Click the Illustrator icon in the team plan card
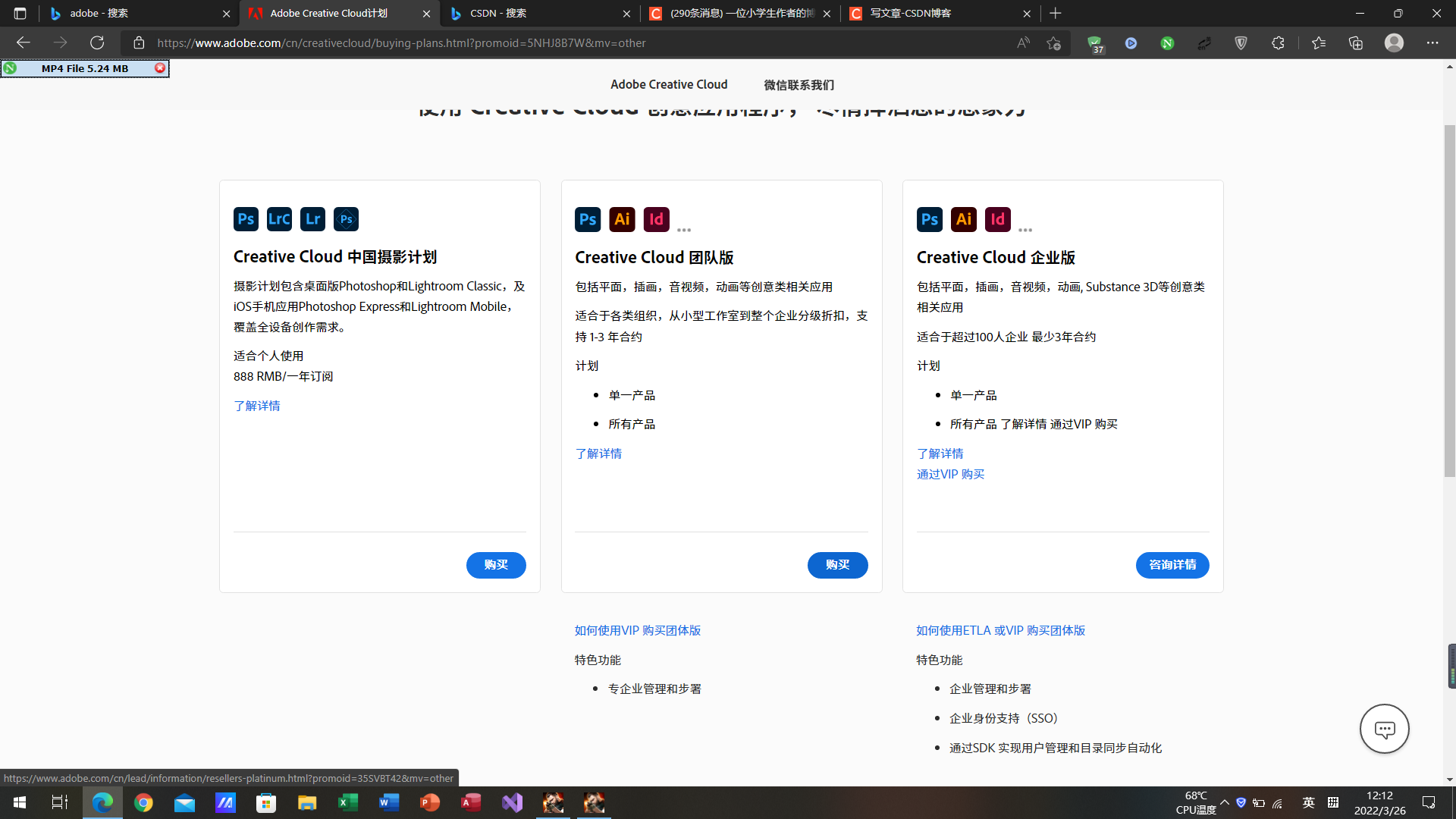Viewport: 1456px width, 819px height. (622, 219)
